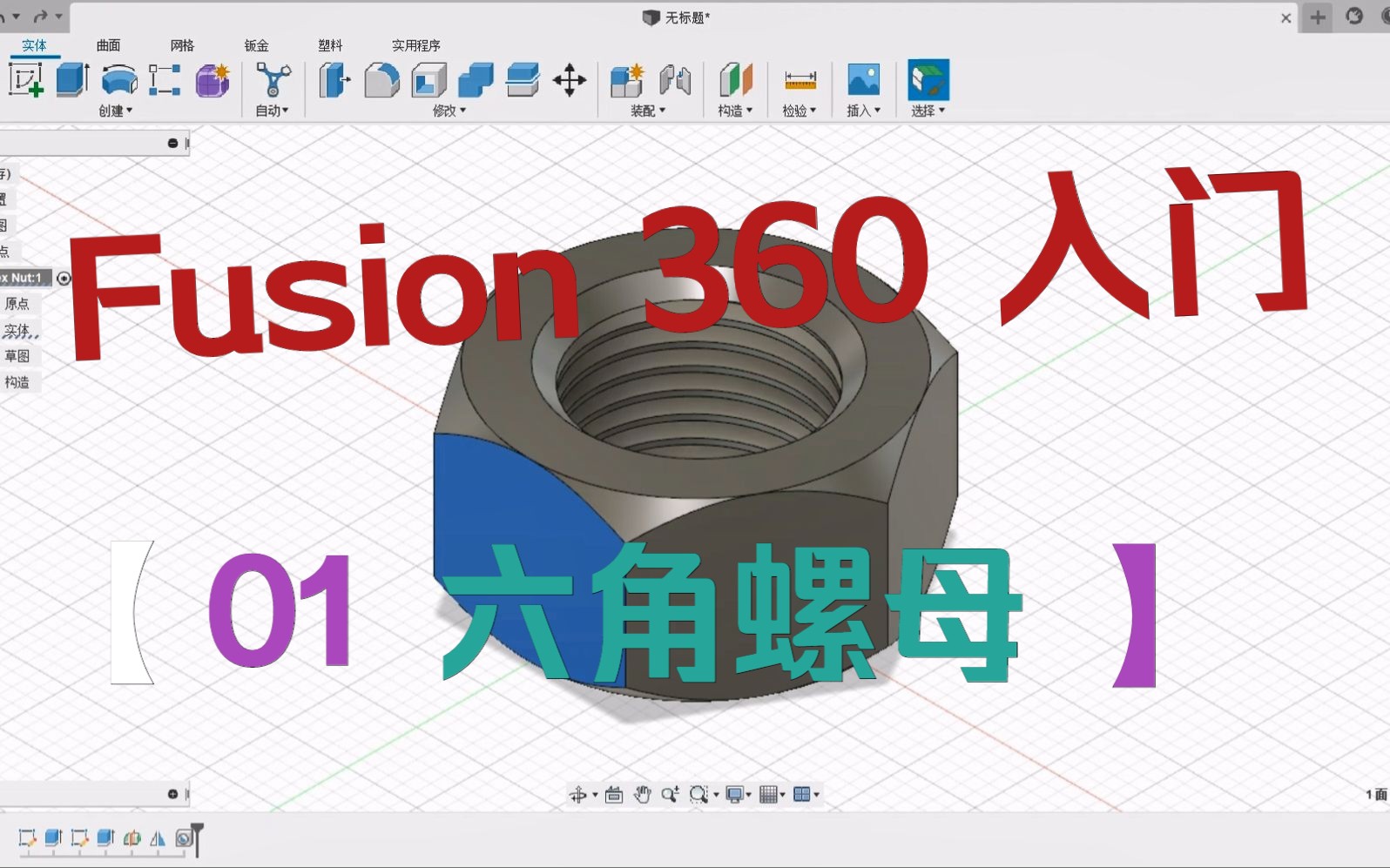Activate the Nut:1 component radio button
The image size is (1390, 868).
coord(64,279)
